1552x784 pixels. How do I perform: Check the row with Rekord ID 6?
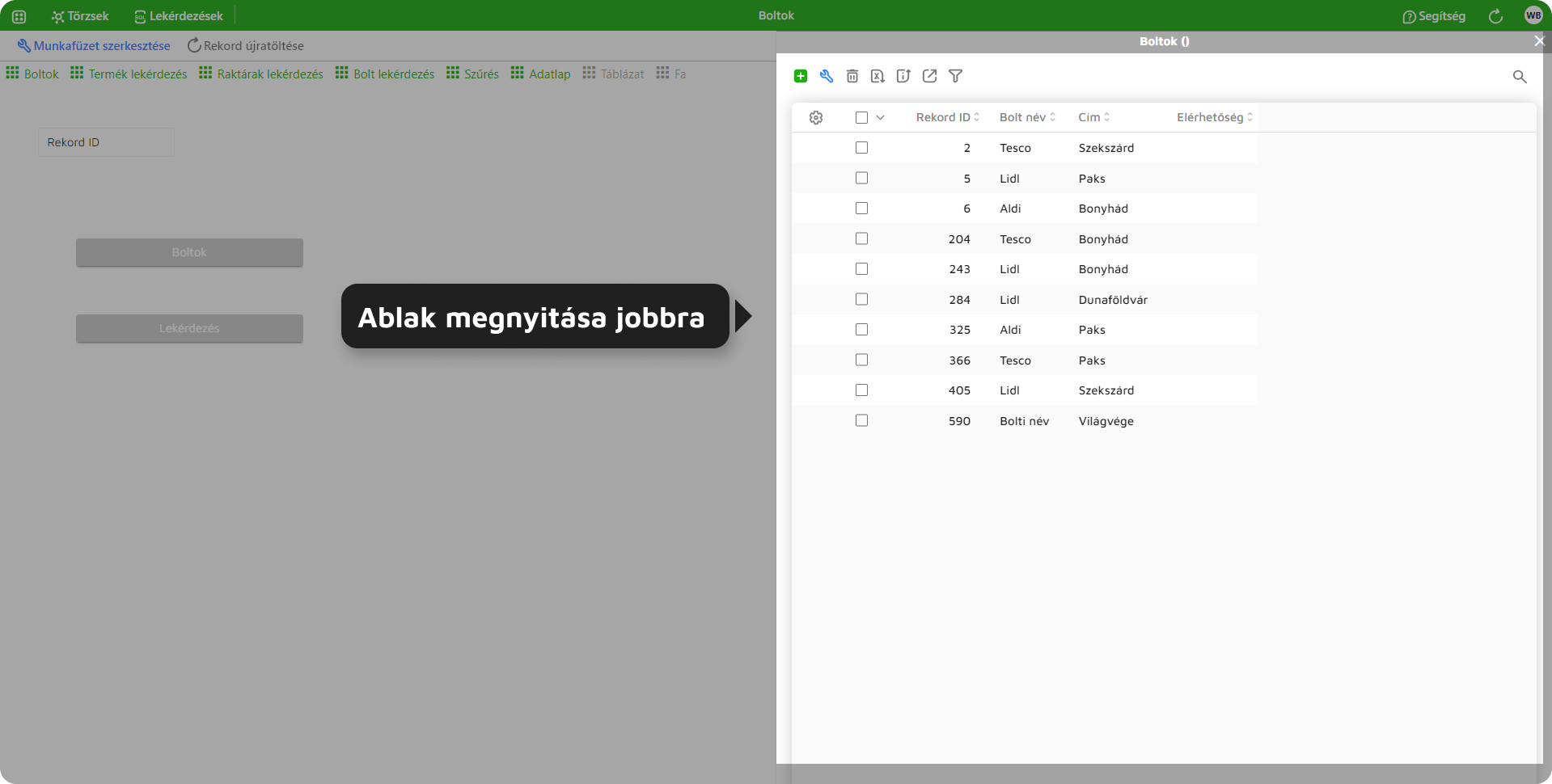click(861, 209)
